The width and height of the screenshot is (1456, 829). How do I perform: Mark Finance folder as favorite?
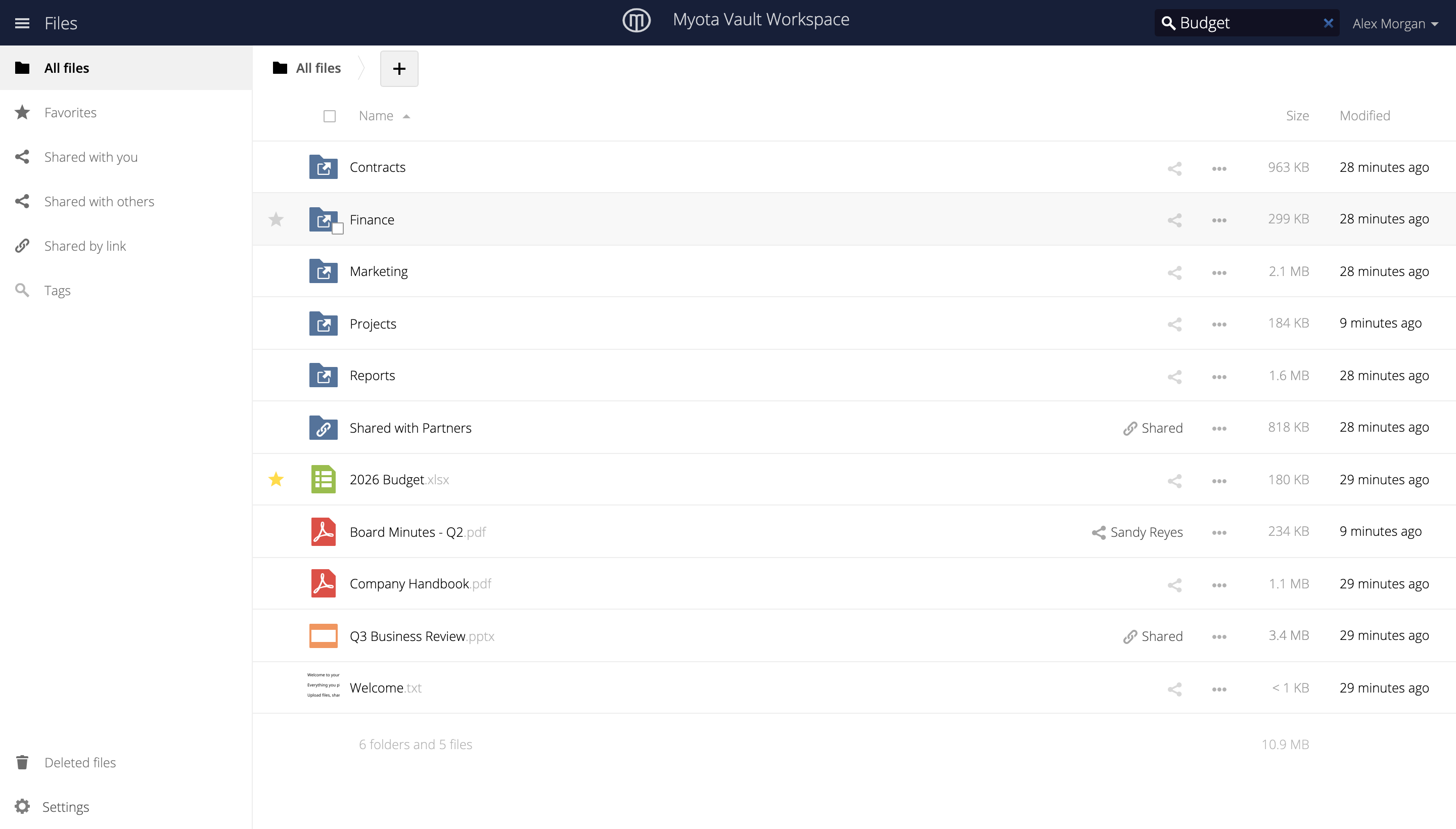(x=276, y=219)
